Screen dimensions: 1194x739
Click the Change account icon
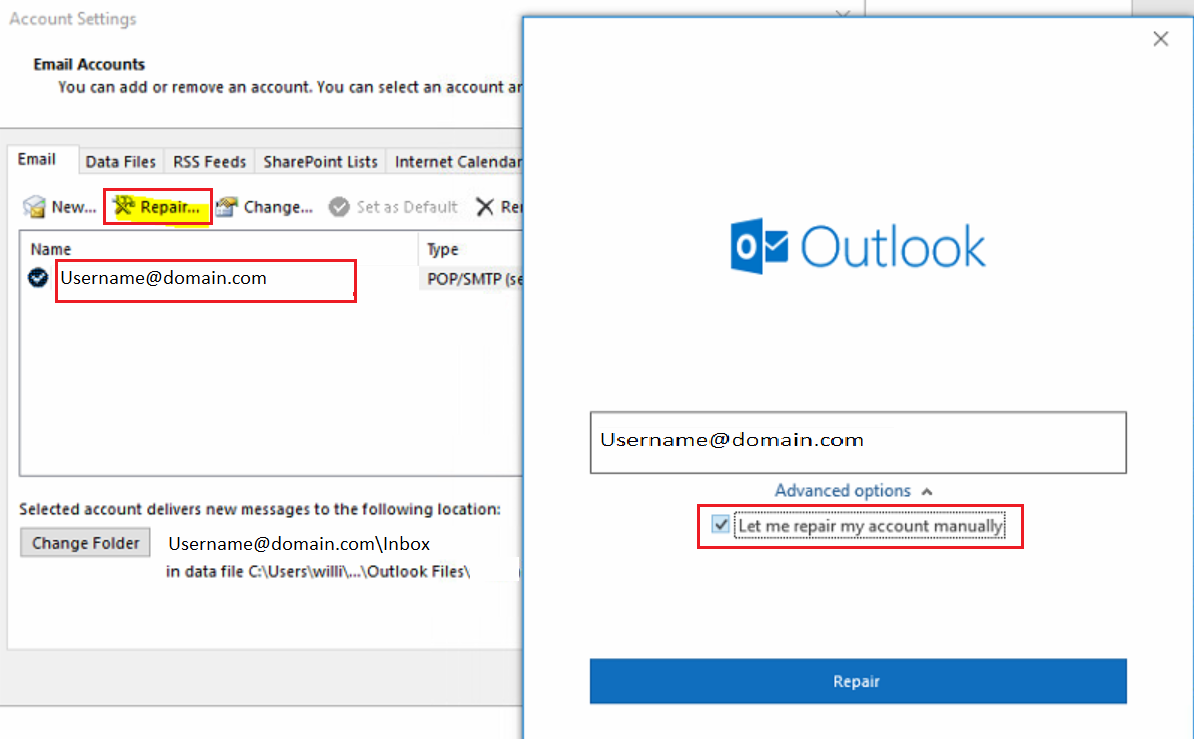click(227, 206)
